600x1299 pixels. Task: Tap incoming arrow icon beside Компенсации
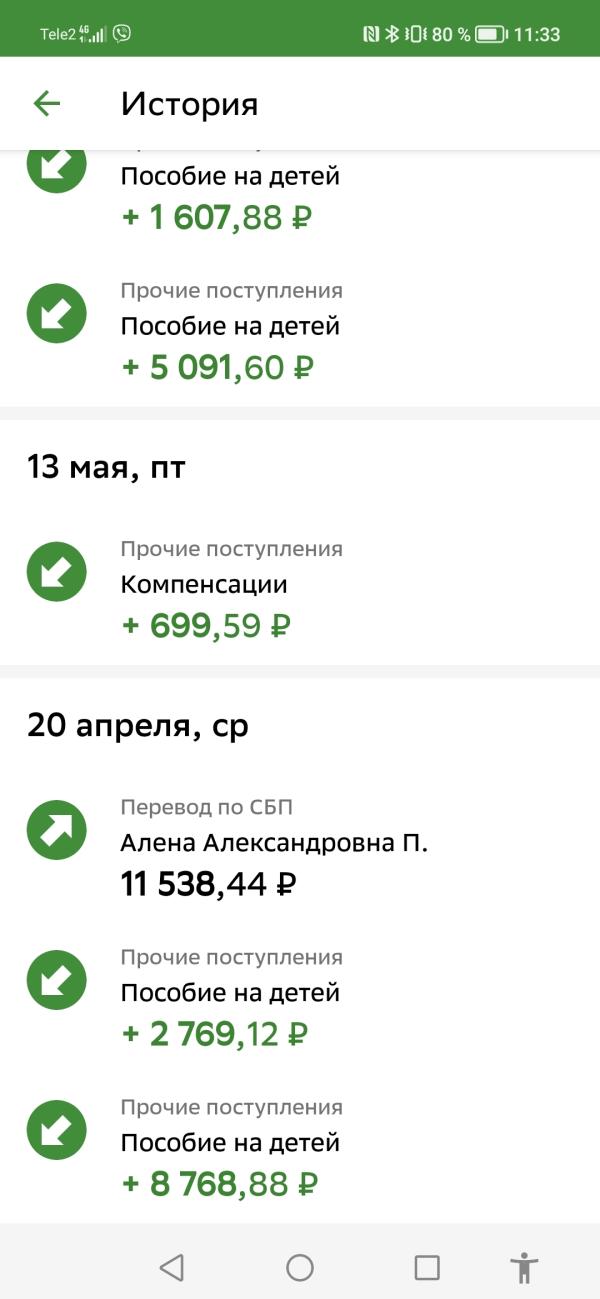pyautogui.click(x=57, y=572)
